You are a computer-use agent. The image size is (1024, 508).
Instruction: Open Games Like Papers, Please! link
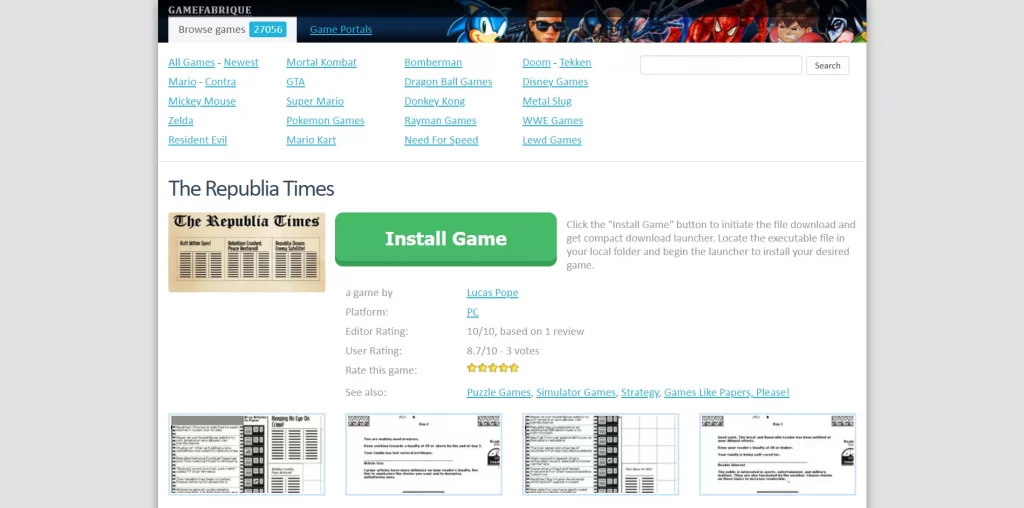[727, 392]
